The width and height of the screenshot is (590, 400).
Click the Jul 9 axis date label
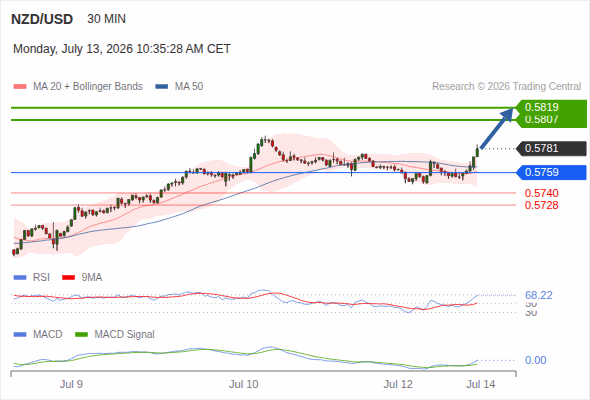[71, 385]
